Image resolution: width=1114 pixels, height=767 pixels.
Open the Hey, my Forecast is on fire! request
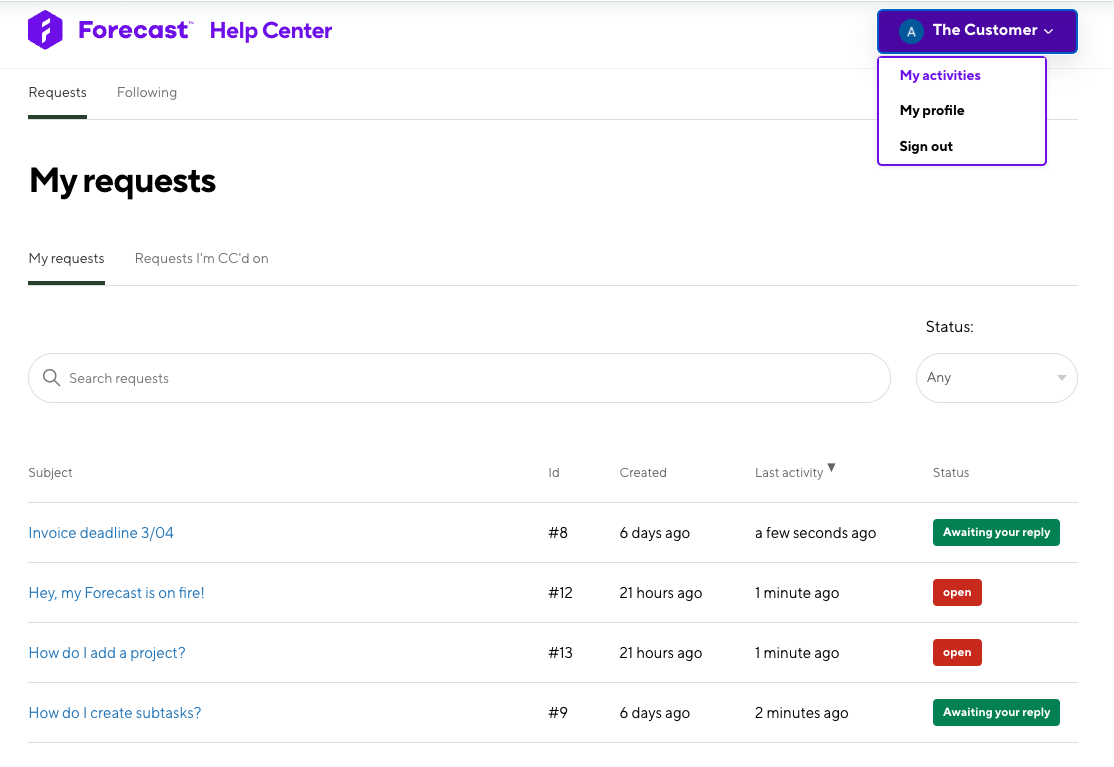point(117,593)
